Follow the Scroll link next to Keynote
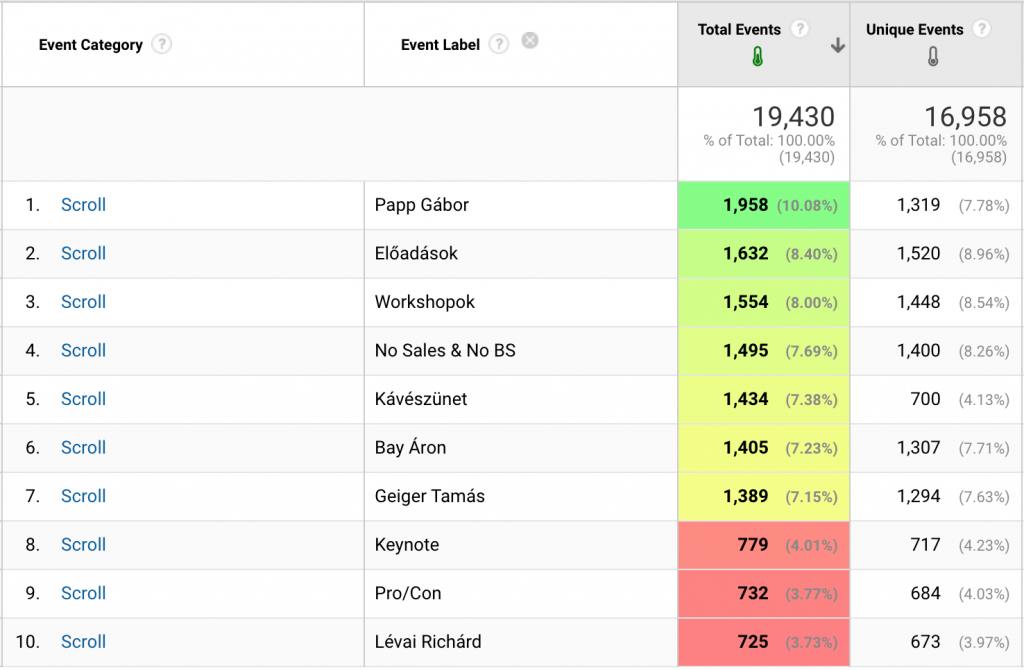The width and height of the screenshot is (1024, 670). pos(83,545)
